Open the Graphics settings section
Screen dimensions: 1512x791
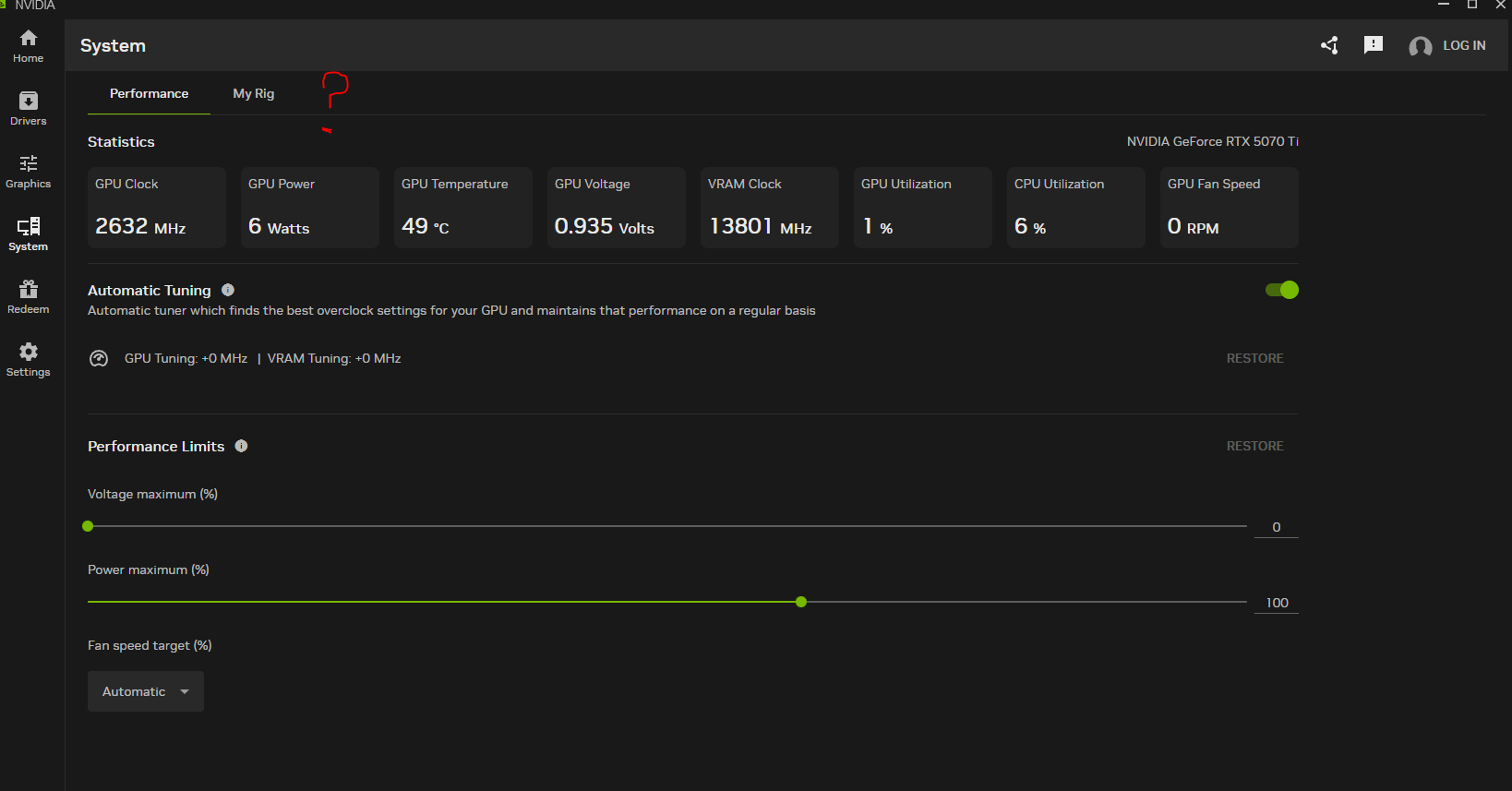tap(29, 172)
